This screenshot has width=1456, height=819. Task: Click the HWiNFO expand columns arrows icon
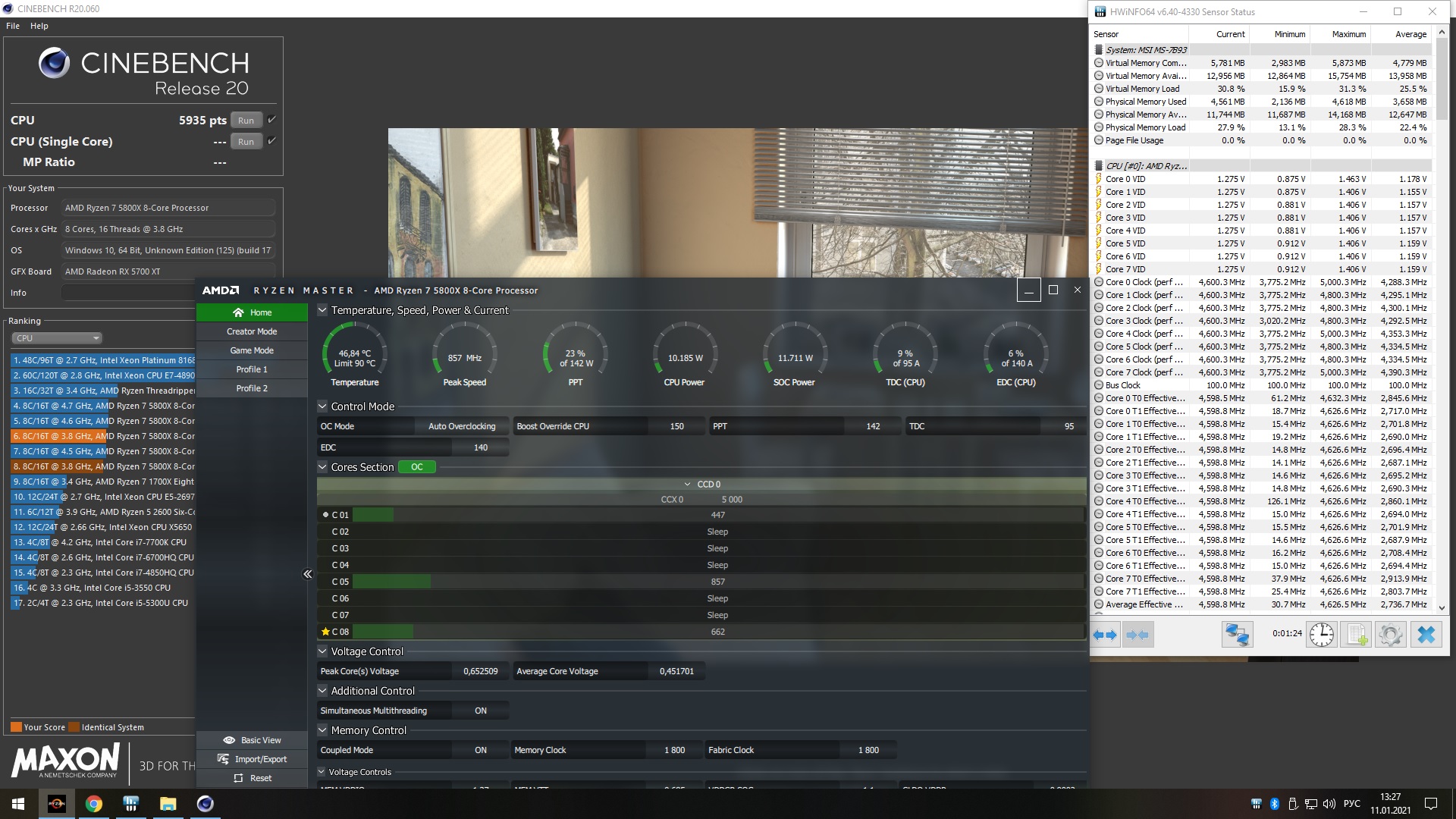[x=1105, y=635]
